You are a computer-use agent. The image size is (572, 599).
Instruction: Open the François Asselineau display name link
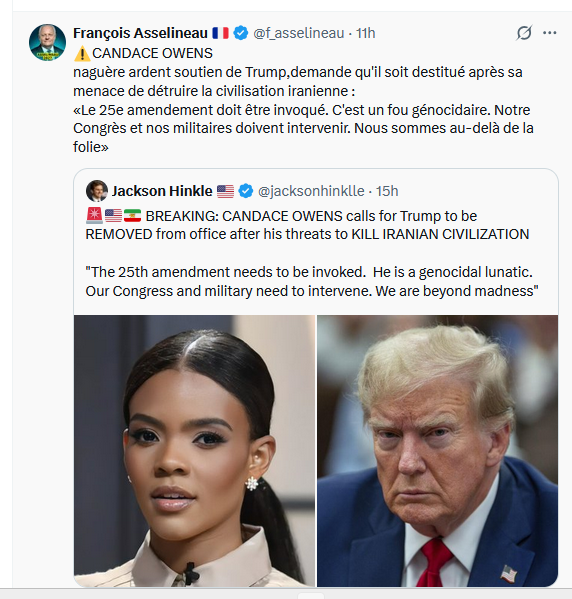[x=140, y=33]
